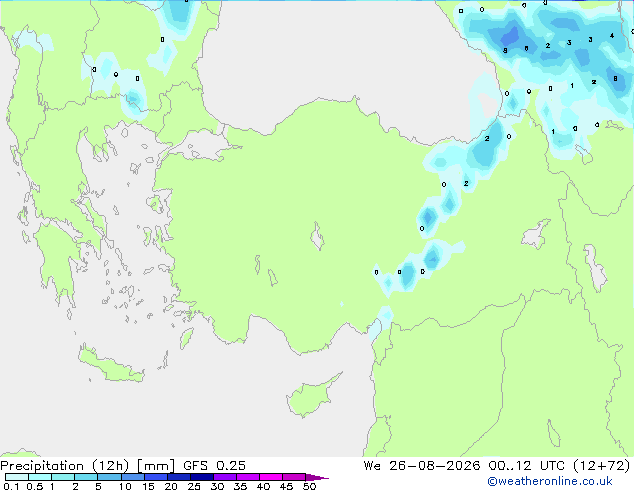Click the legend value '45'
This screenshot has height=490, width=634.
coord(286,486)
